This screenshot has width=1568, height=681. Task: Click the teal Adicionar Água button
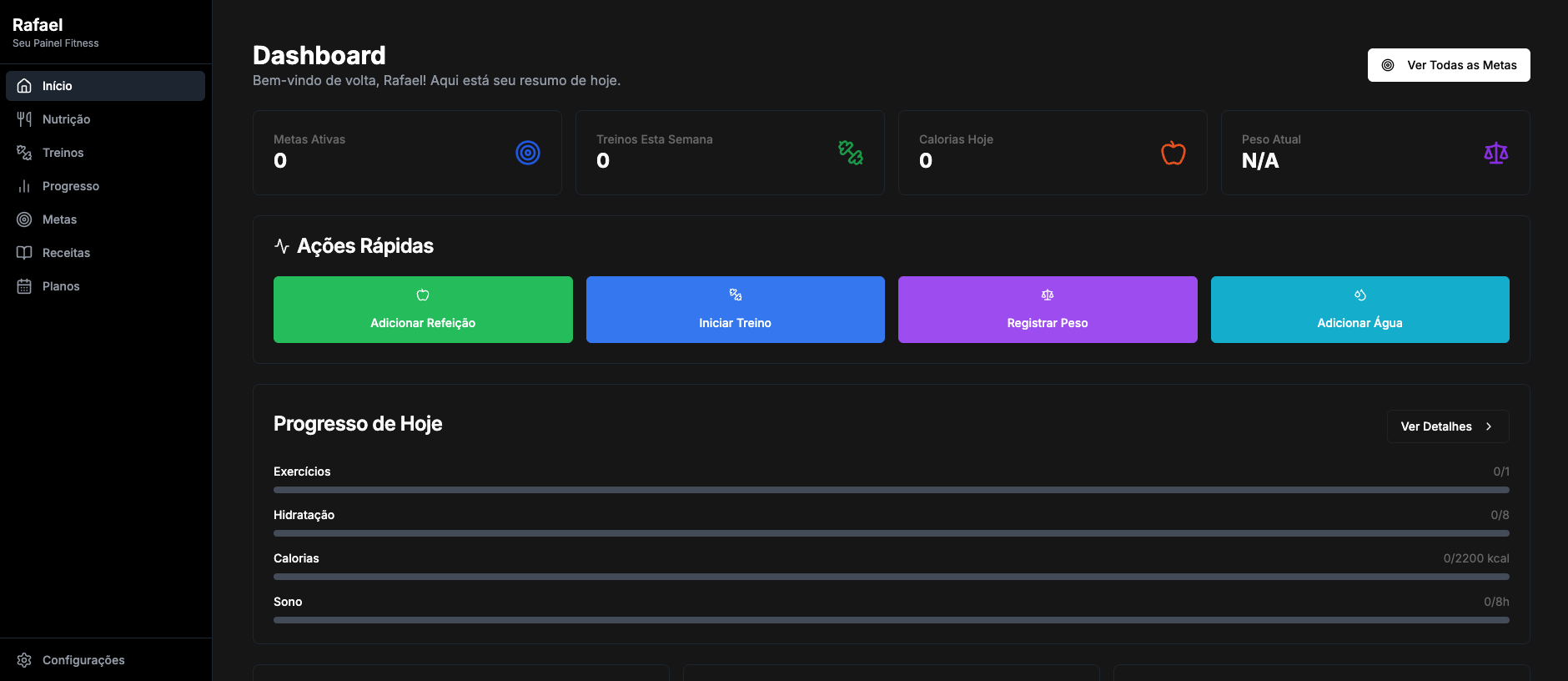coord(1360,310)
